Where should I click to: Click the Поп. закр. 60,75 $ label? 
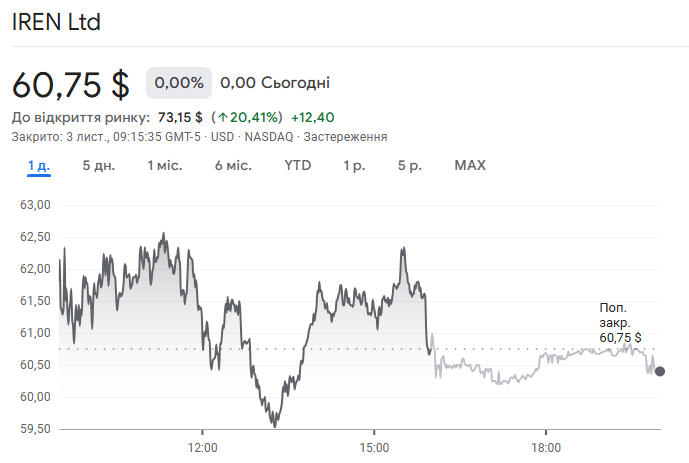620,323
